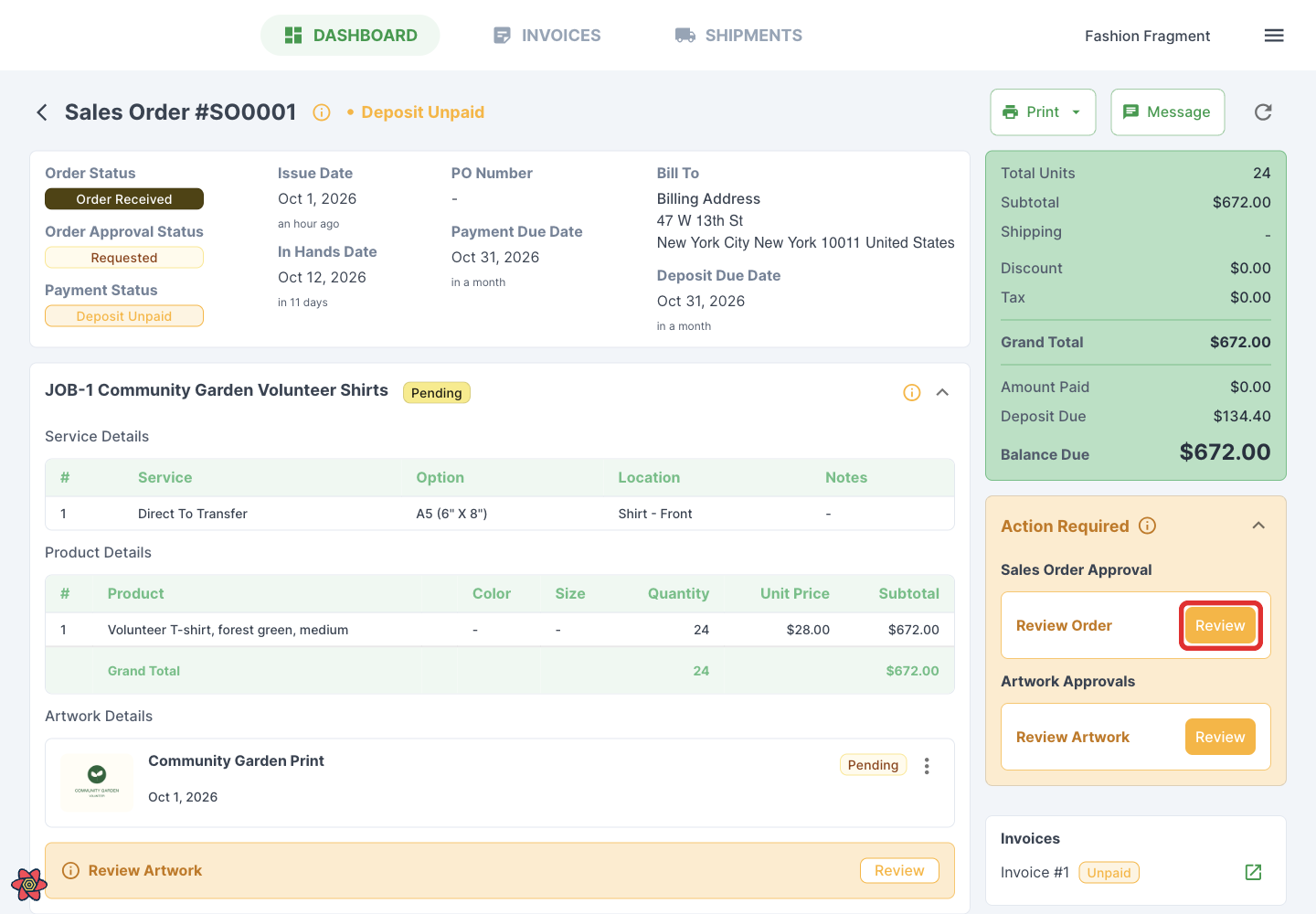Click the Fashion Fragment account name
The width and height of the screenshot is (1316, 914).
[1147, 36]
